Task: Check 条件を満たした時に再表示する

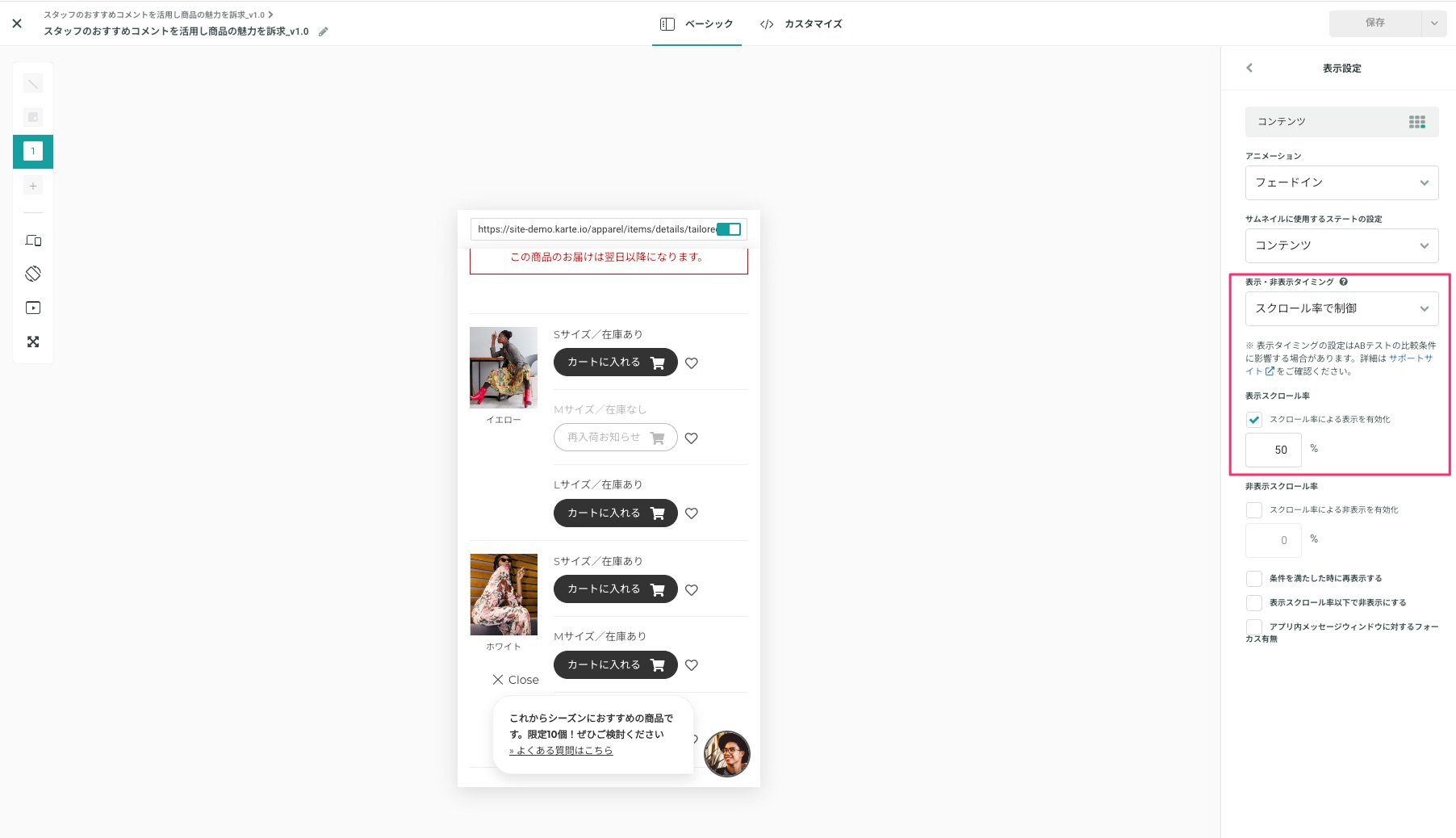Action: click(1253, 579)
